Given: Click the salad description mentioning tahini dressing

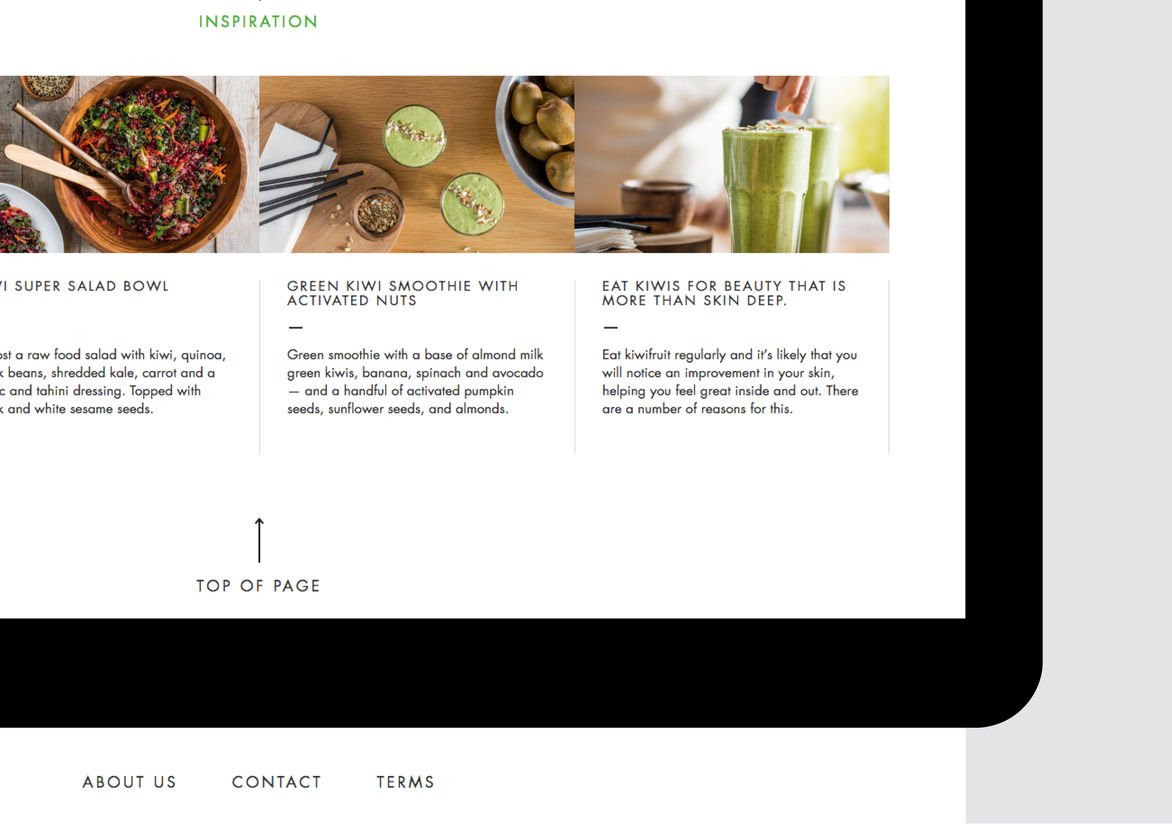Looking at the screenshot, I should (112, 381).
